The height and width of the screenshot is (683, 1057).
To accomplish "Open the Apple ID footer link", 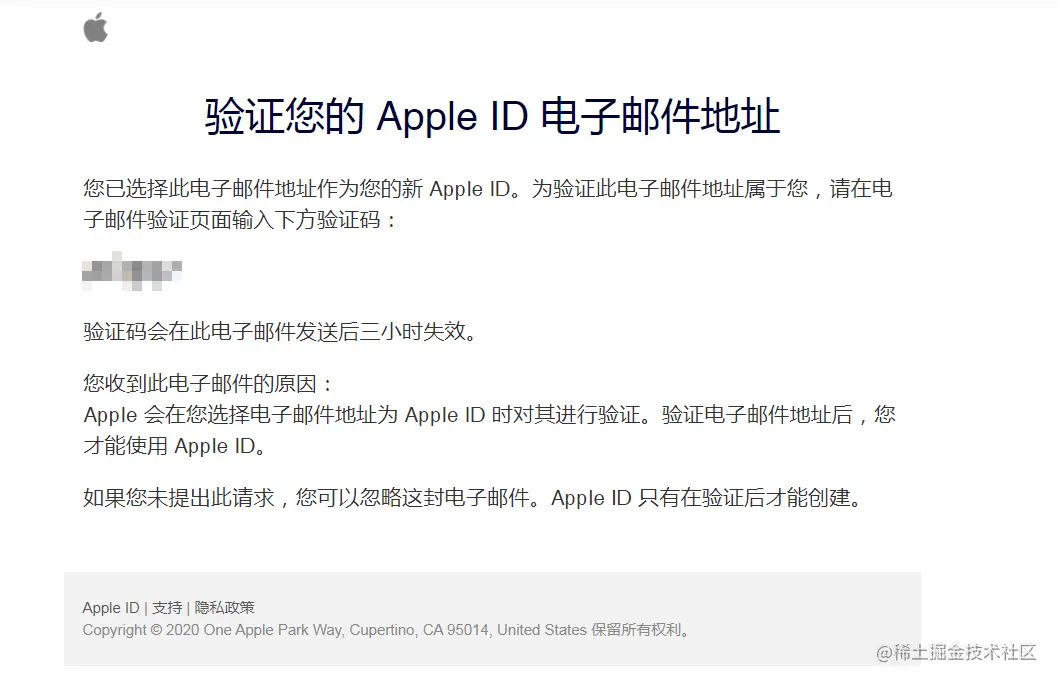I will pos(111,607).
